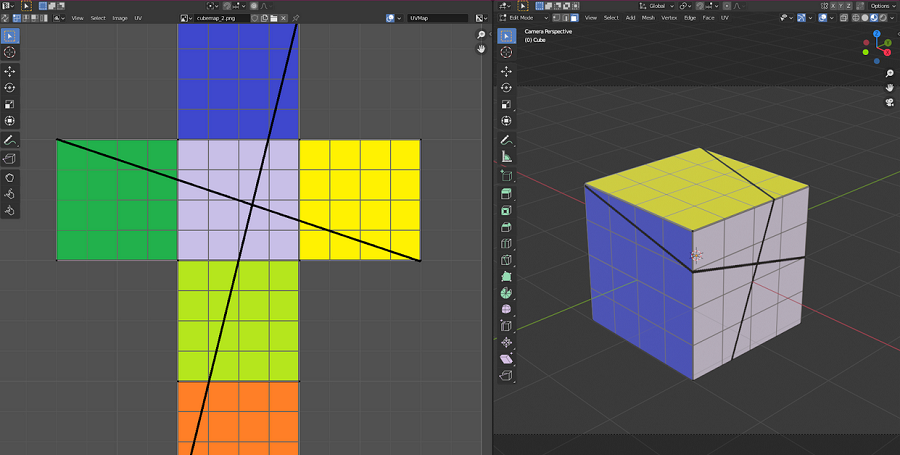Switch to material preview shading mode
The width and height of the screenshot is (900, 455).
873,18
